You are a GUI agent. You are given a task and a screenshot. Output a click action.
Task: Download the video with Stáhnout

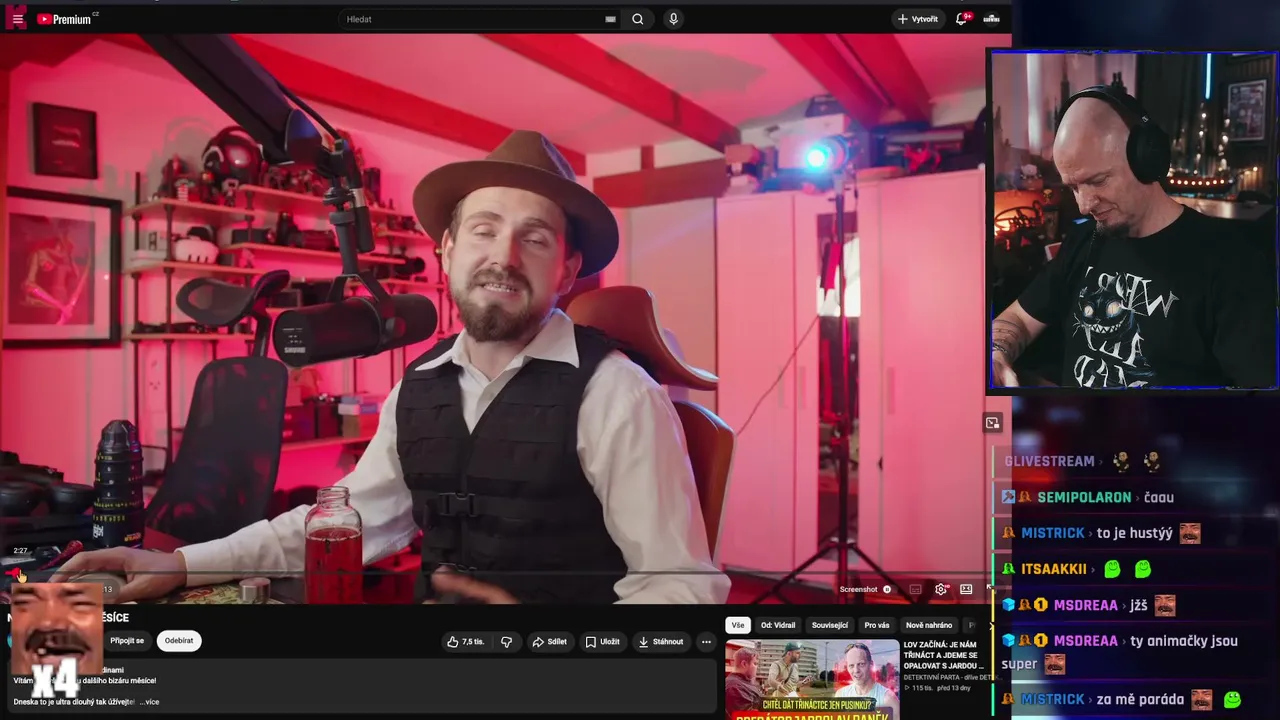[x=661, y=642]
